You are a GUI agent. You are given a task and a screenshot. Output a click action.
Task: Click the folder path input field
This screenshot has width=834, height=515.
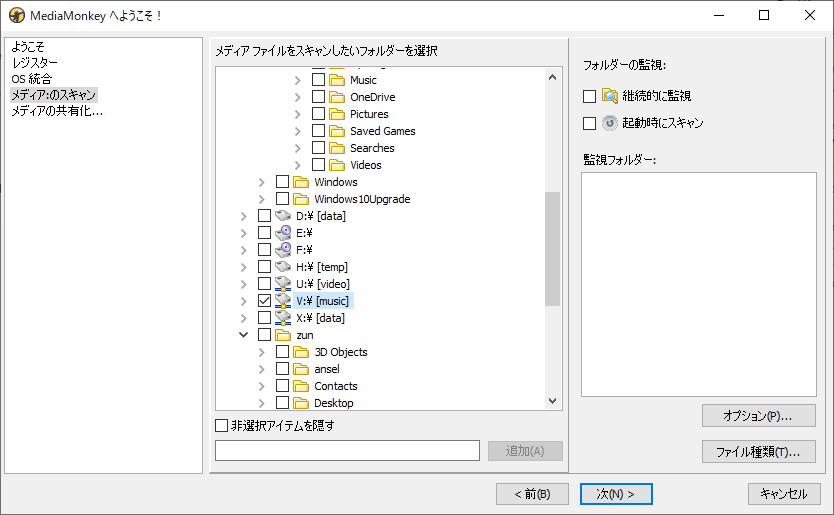pos(347,451)
